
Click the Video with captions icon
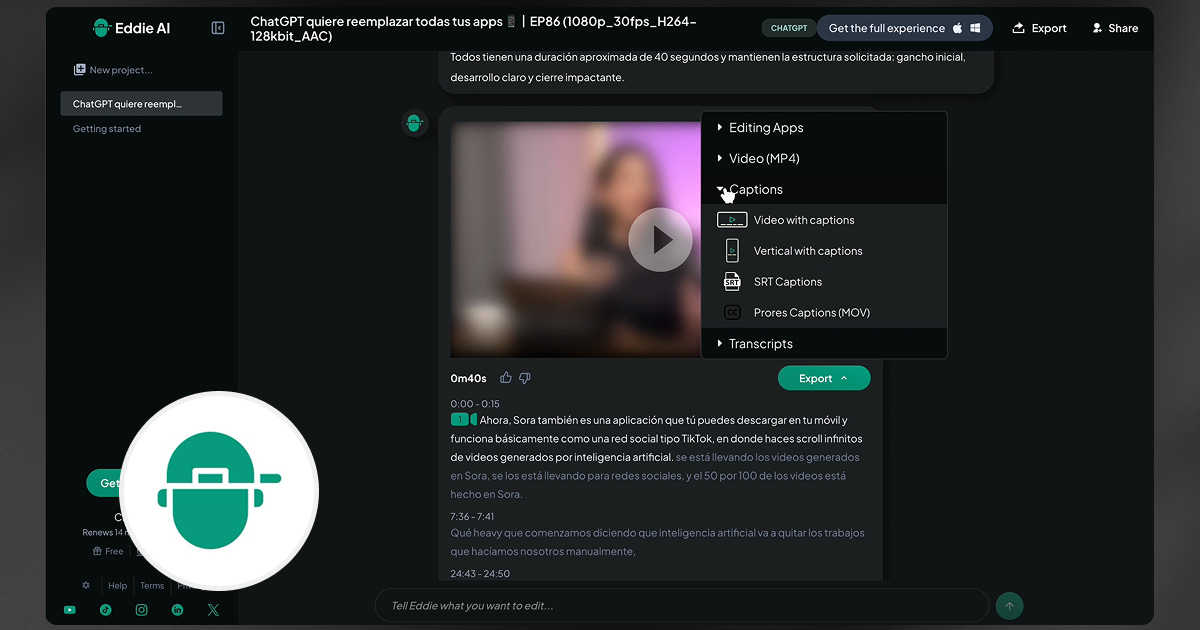pos(732,220)
